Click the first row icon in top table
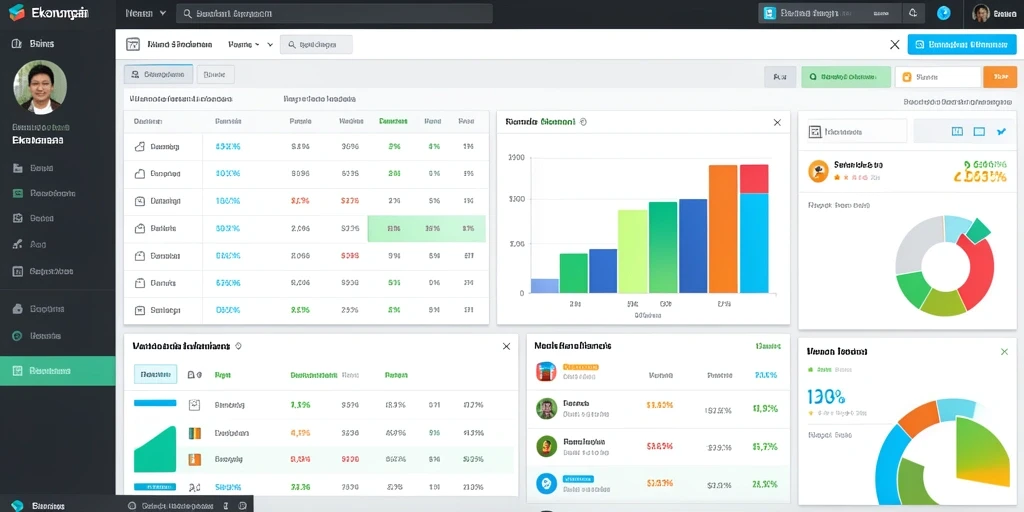Viewport: 1024px width, 512px height. pos(139,147)
